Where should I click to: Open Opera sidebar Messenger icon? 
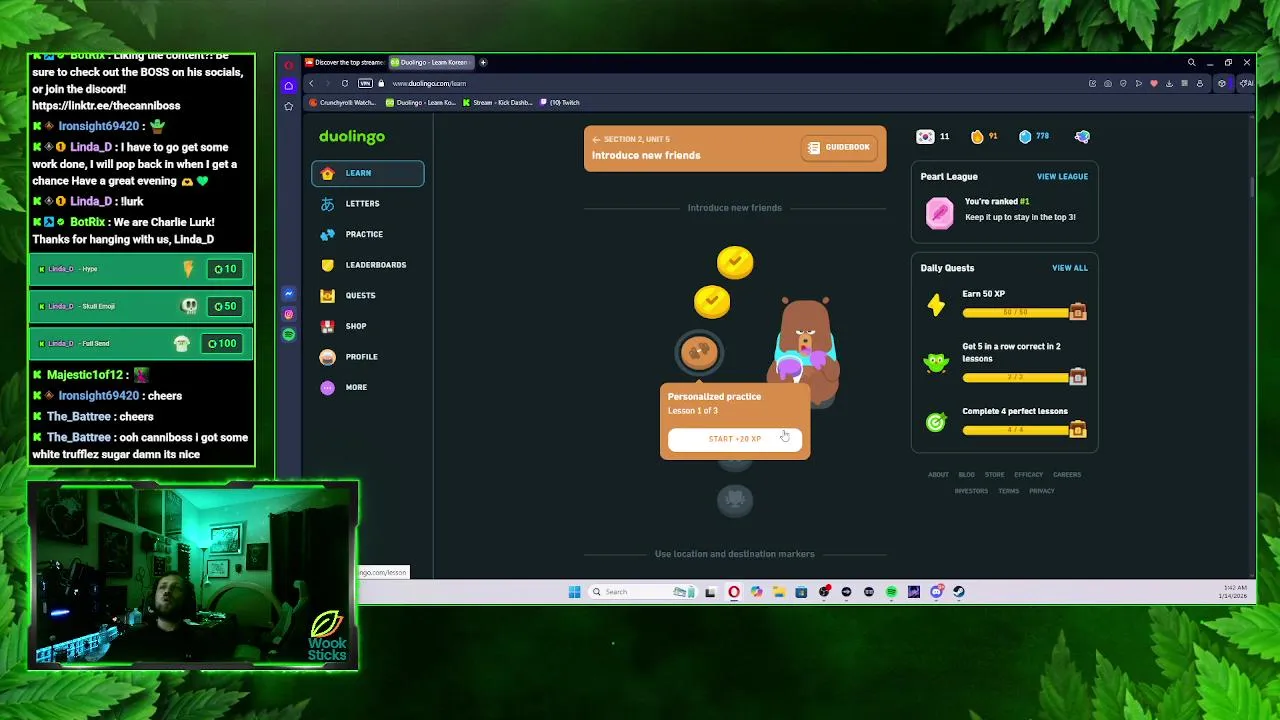click(288, 294)
